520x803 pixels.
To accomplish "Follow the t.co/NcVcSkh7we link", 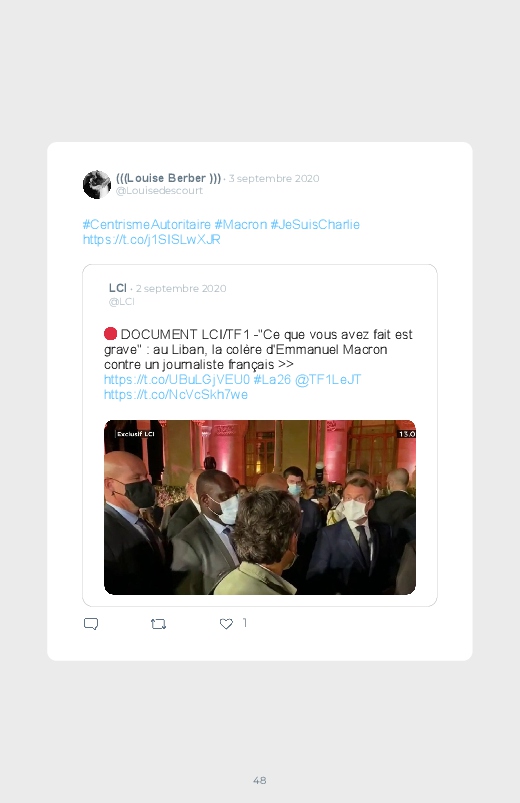I will coord(176,394).
